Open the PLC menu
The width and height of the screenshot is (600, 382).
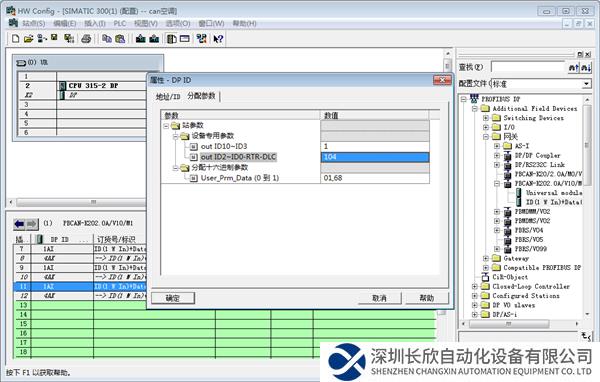[120, 23]
